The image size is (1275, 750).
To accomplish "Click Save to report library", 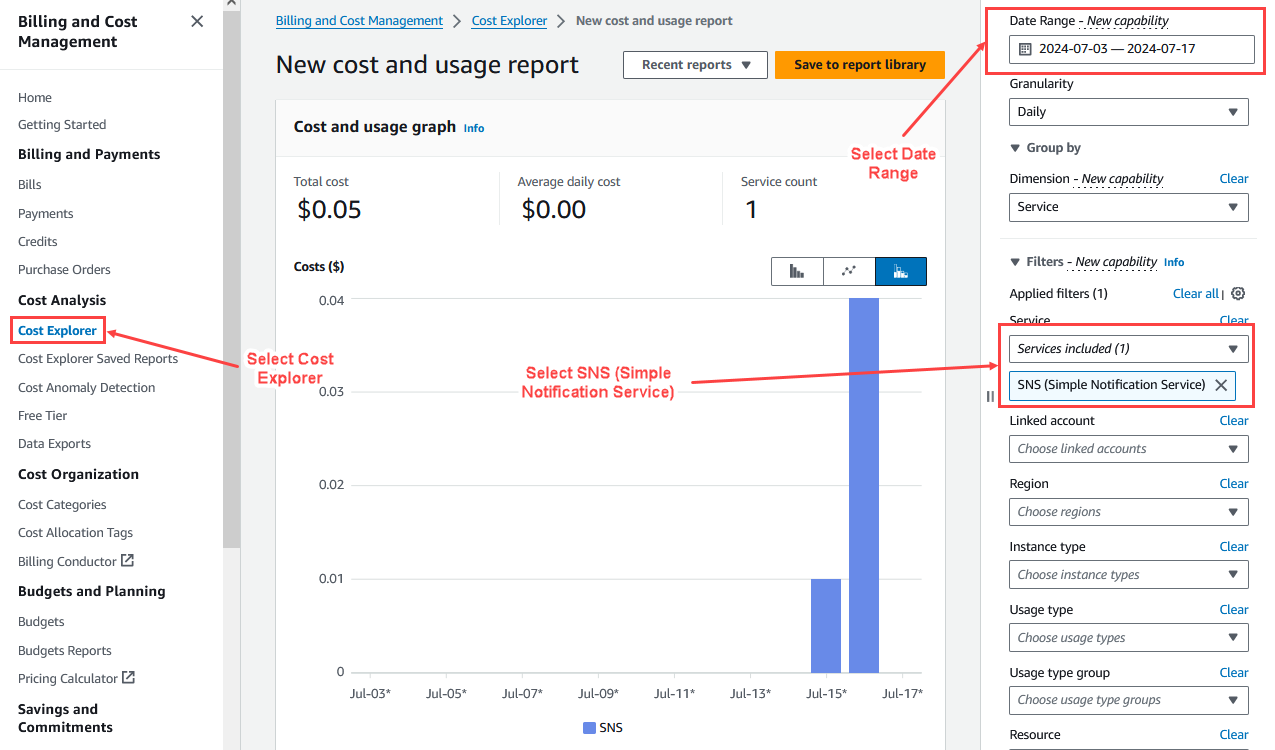I will pyautogui.click(x=859, y=64).
